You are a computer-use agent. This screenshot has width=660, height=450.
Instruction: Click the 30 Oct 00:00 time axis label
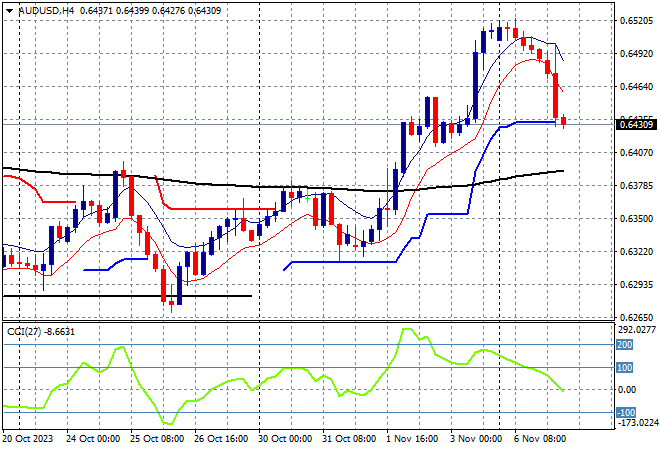coord(285,439)
